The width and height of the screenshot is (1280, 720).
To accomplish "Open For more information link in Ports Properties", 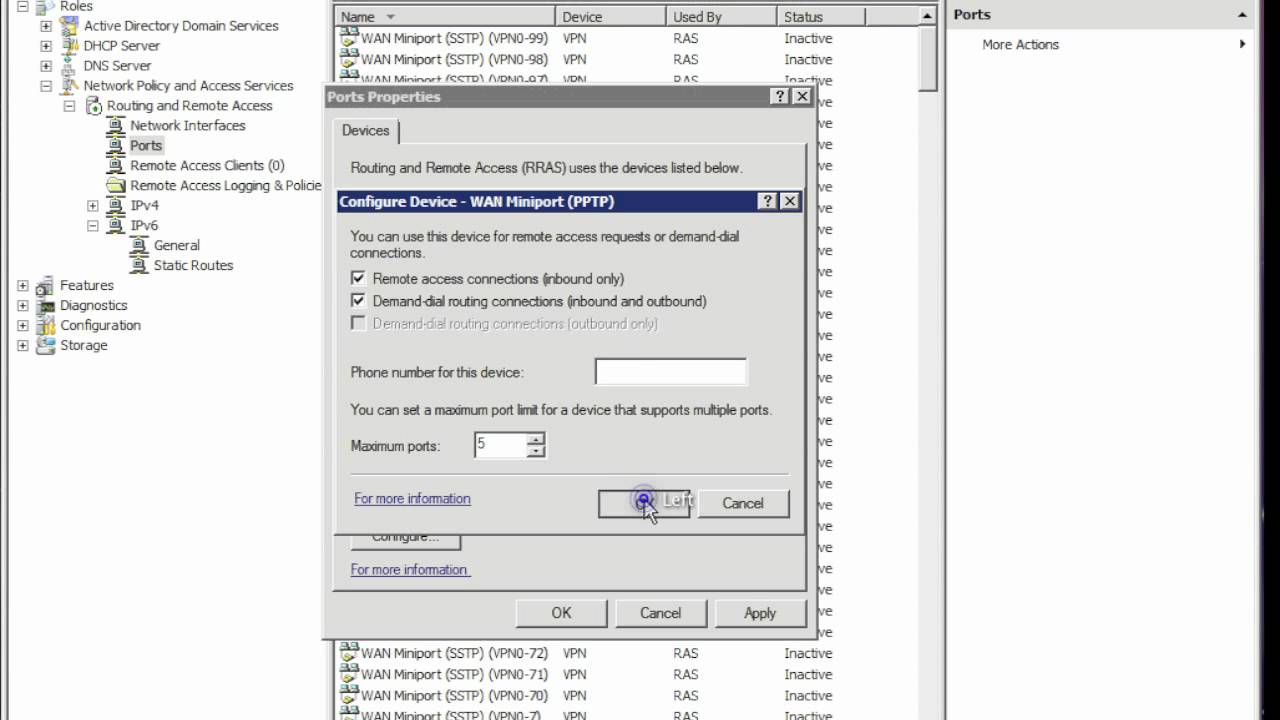I will point(409,570).
